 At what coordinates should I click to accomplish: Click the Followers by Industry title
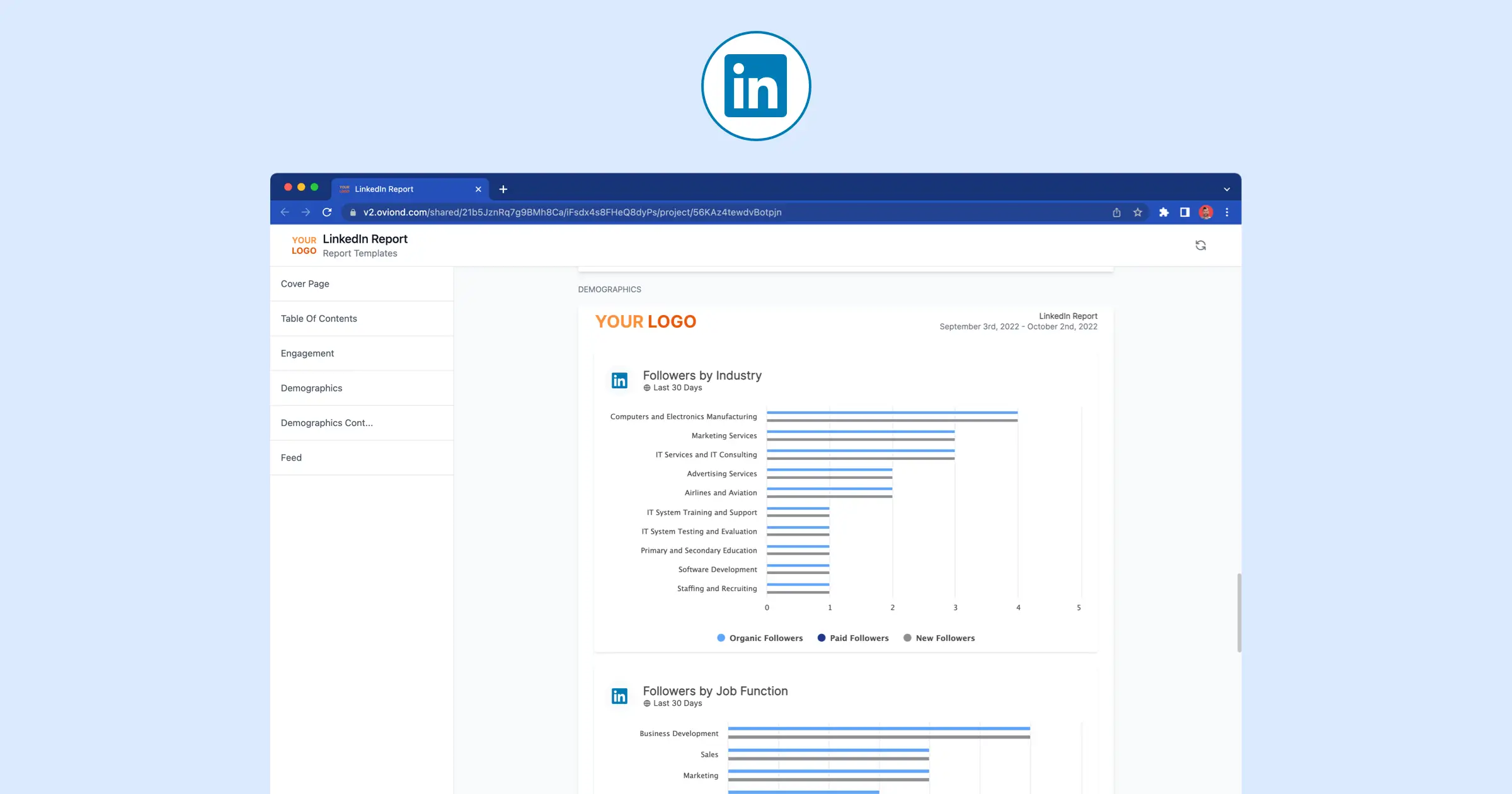click(702, 375)
